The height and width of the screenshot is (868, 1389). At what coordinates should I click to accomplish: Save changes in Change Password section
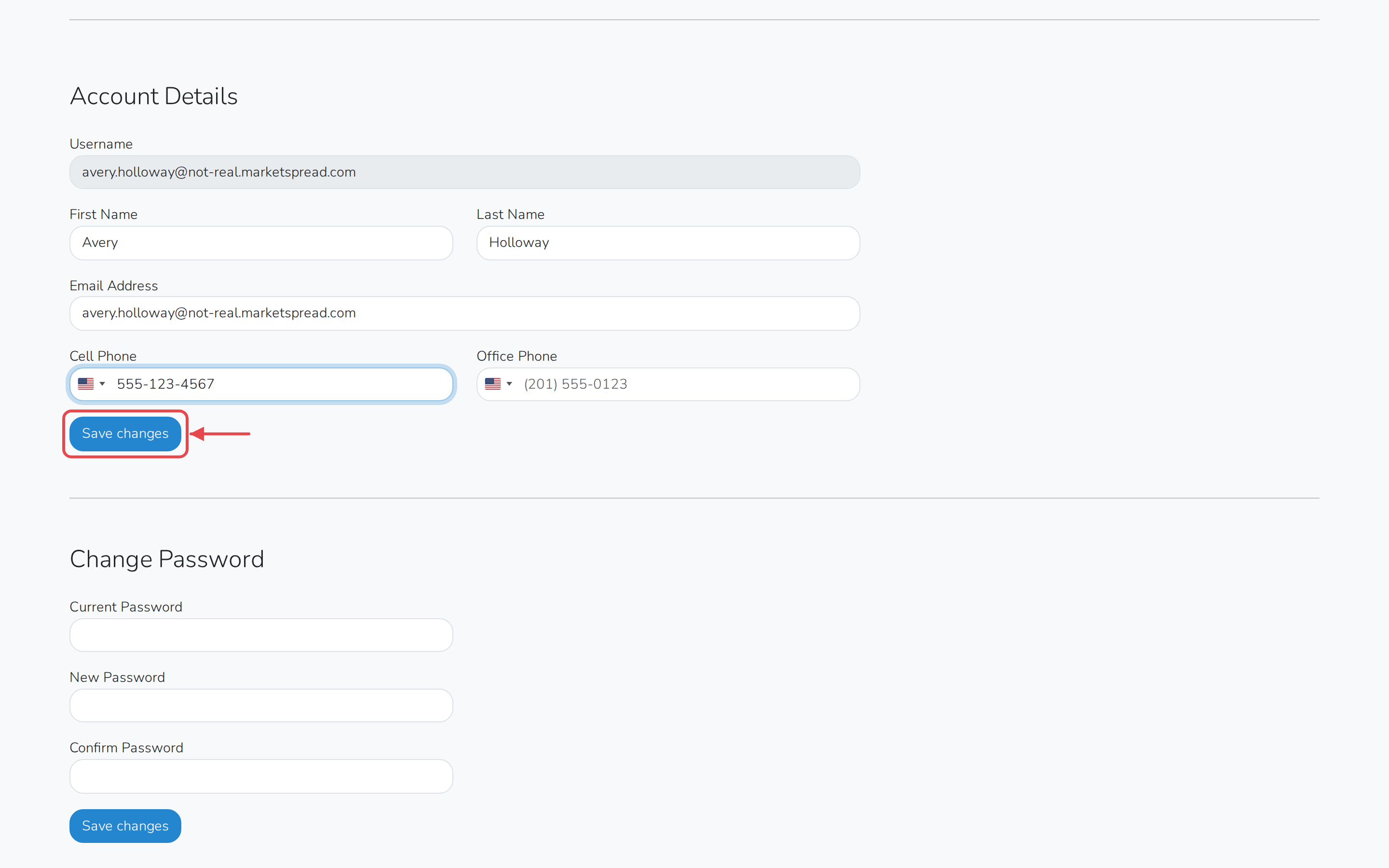(x=125, y=826)
